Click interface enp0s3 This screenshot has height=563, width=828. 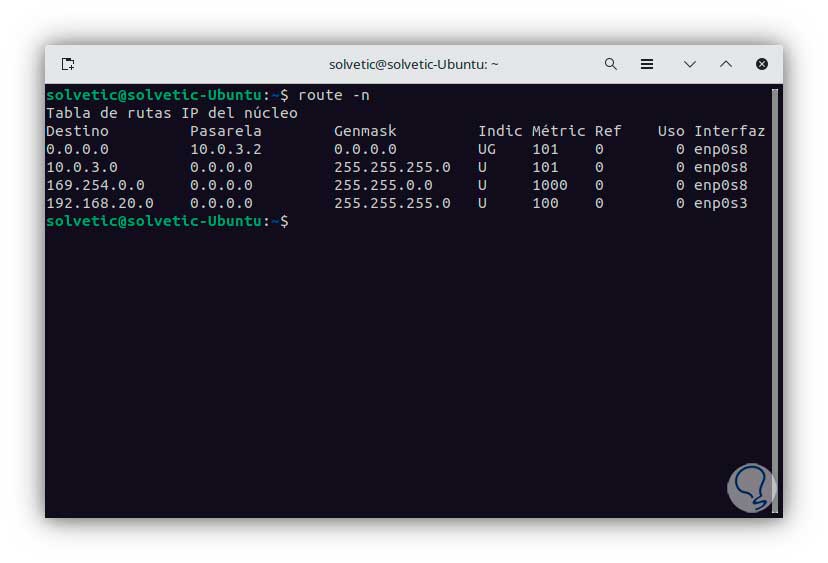coord(720,203)
